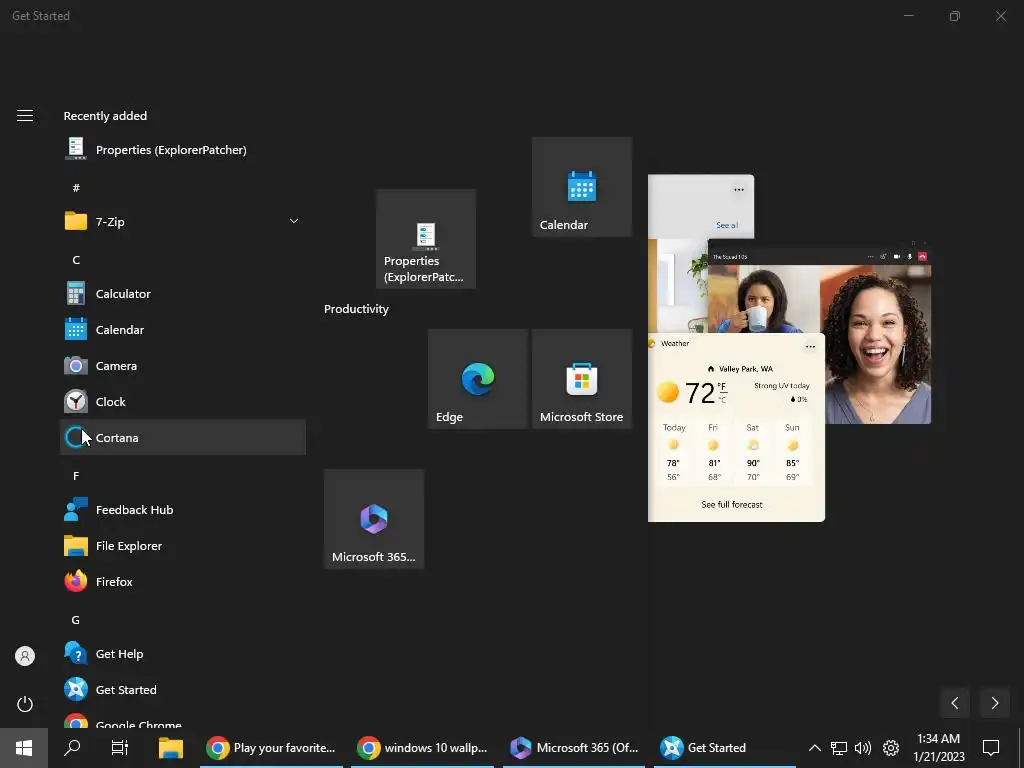The image size is (1024, 768).
Task: Show hidden system tray icons
Action: tap(814, 748)
